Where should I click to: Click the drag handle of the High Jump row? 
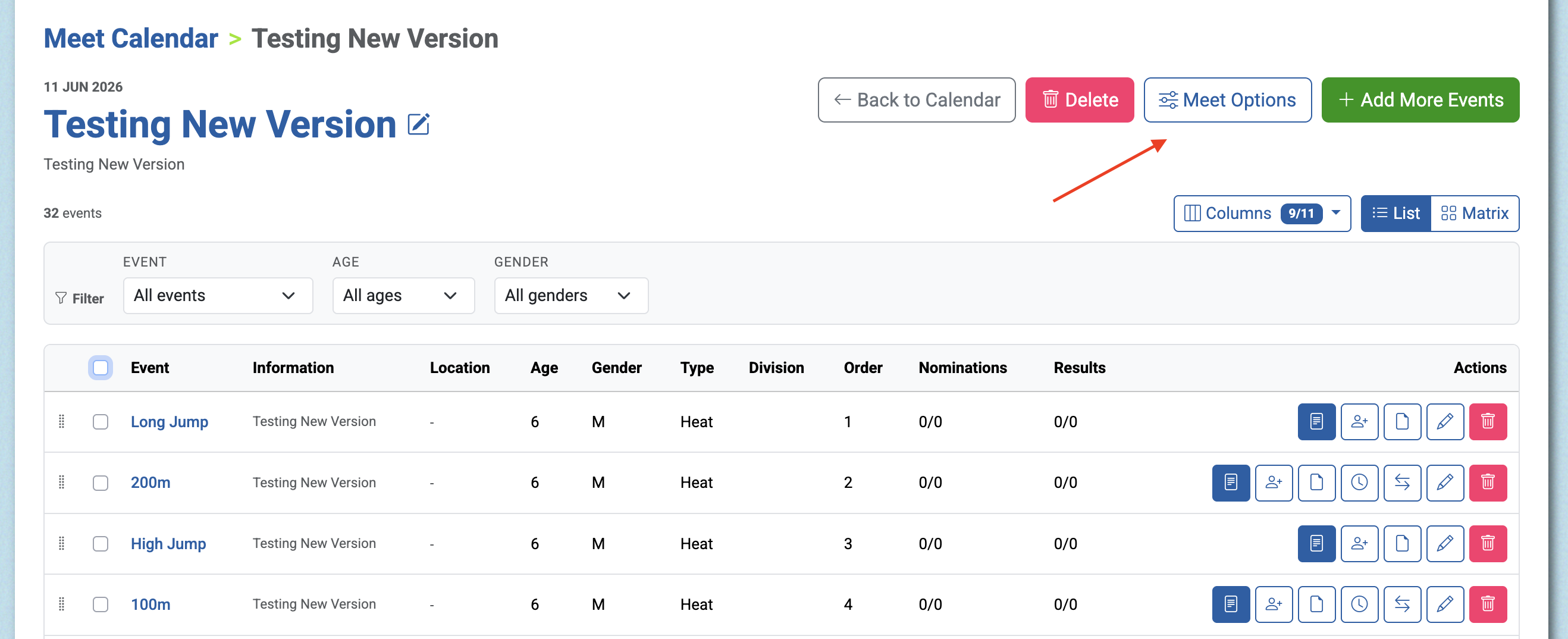pyautogui.click(x=61, y=543)
